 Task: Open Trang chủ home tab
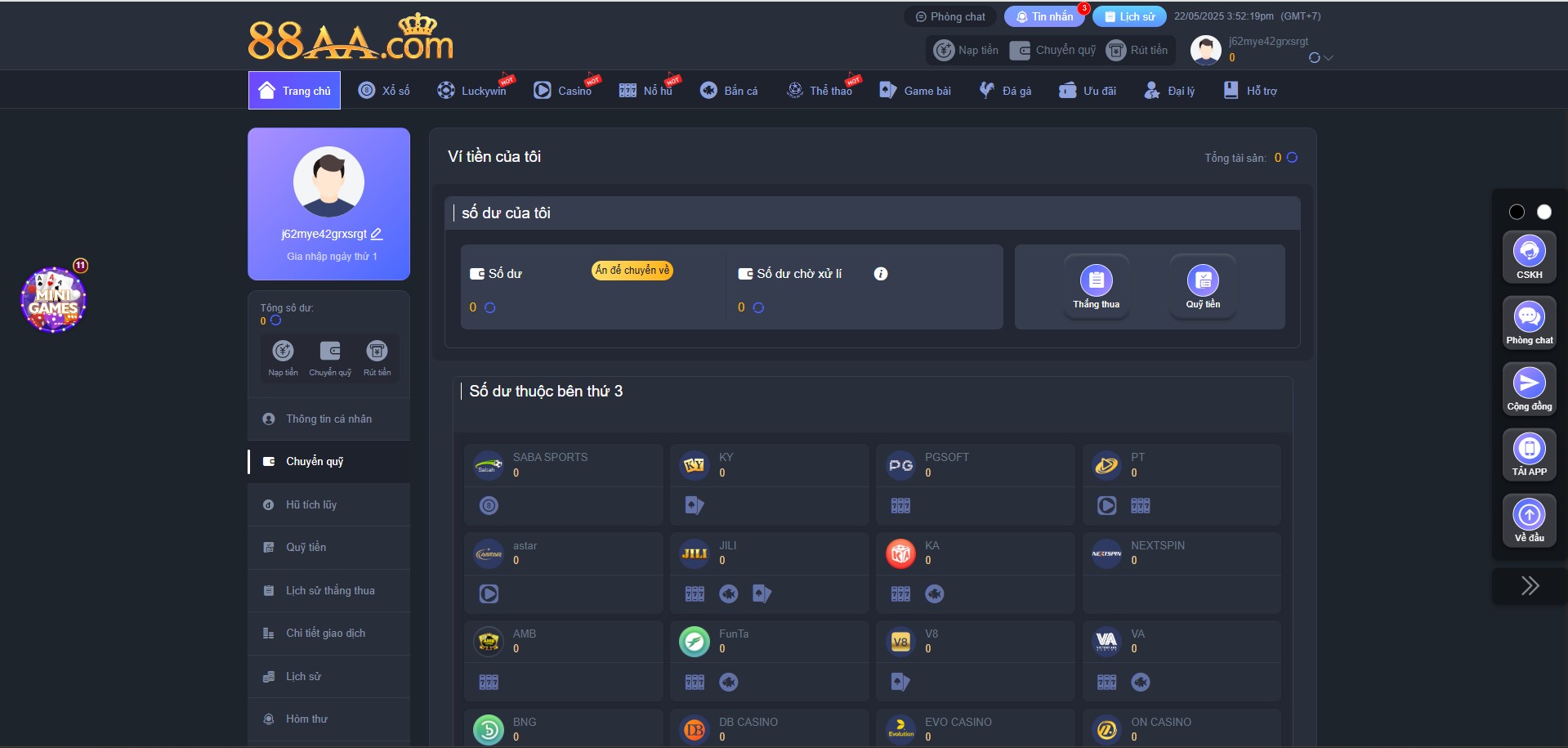click(x=294, y=90)
